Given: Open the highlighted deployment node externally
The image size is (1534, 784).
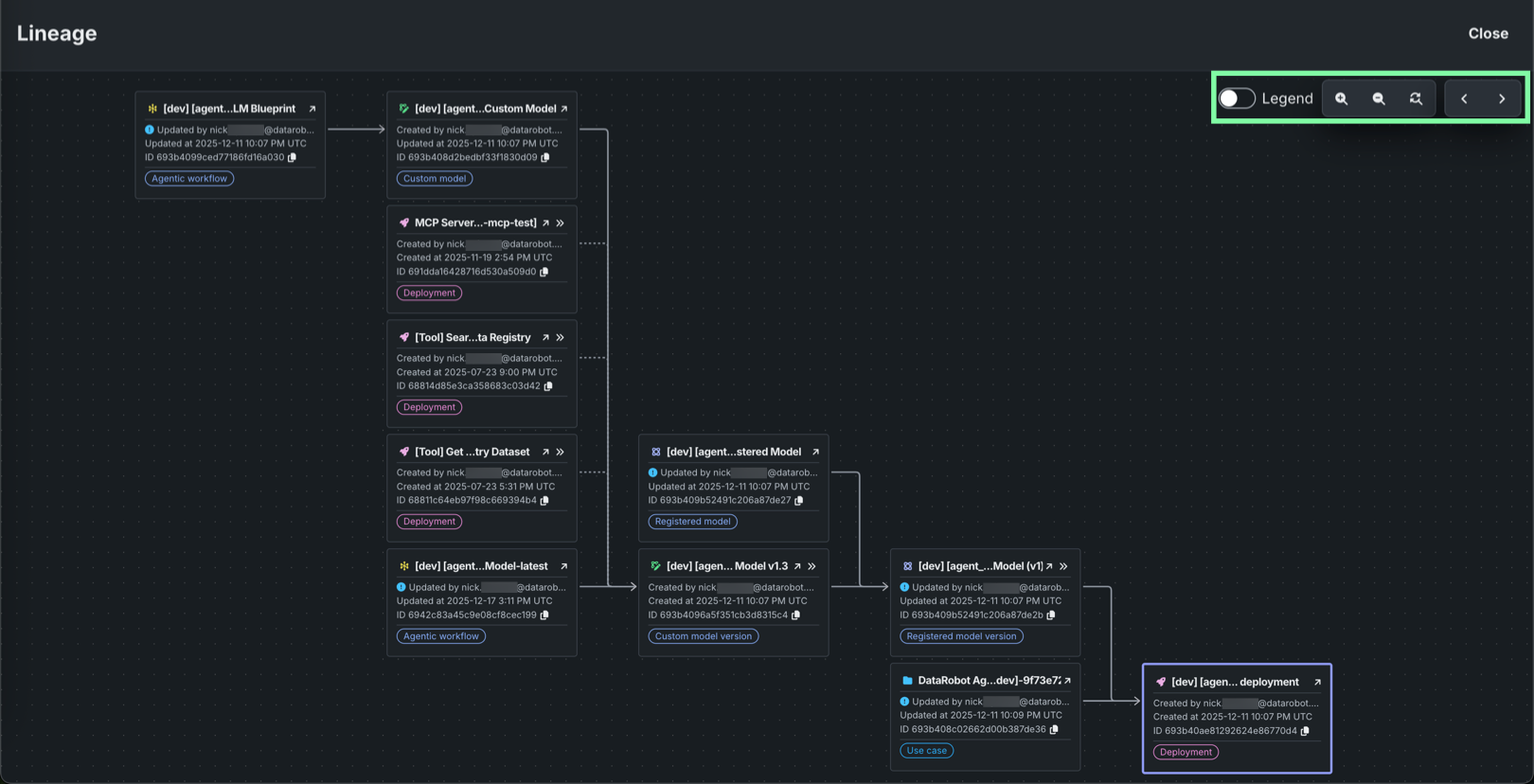Looking at the screenshot, I should tap(1317, 682).
